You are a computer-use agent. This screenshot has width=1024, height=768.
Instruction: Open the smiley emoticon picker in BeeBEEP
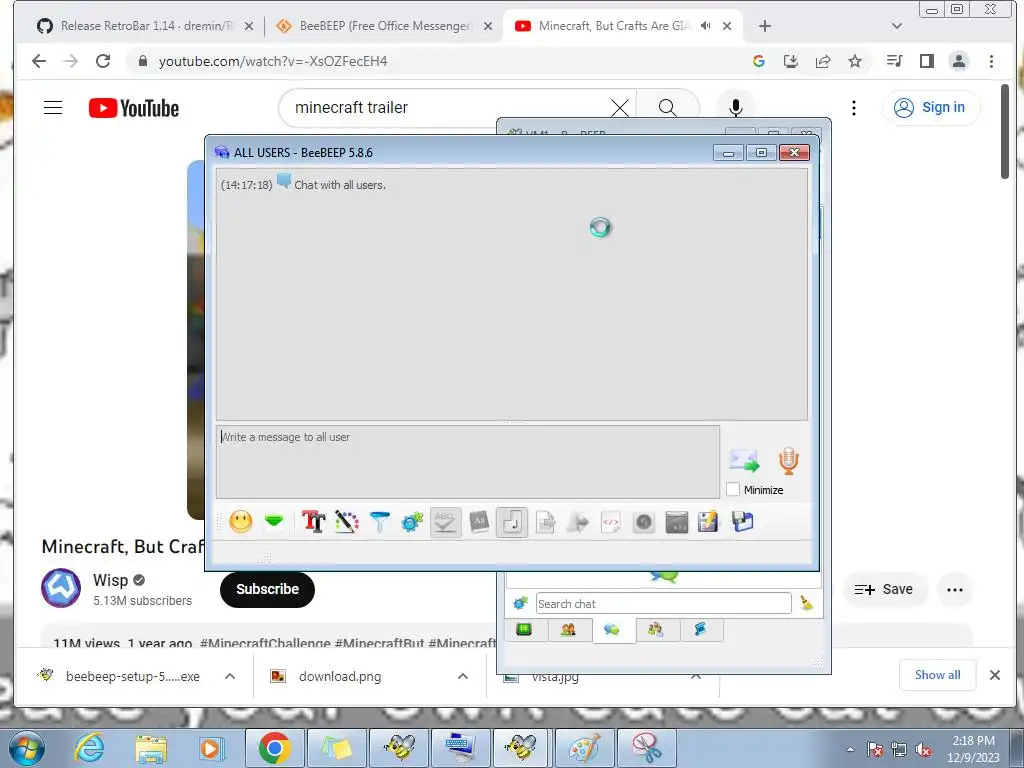(x=240, y=522)
